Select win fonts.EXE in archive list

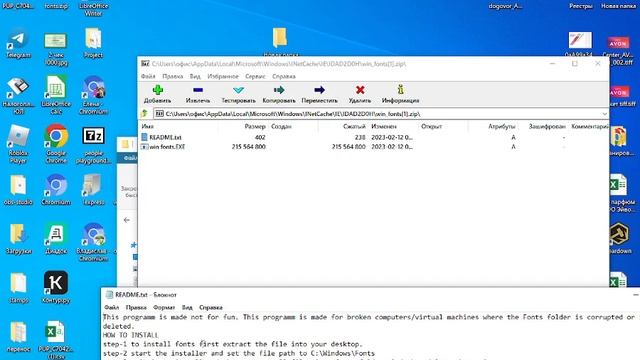pos(163,147)
